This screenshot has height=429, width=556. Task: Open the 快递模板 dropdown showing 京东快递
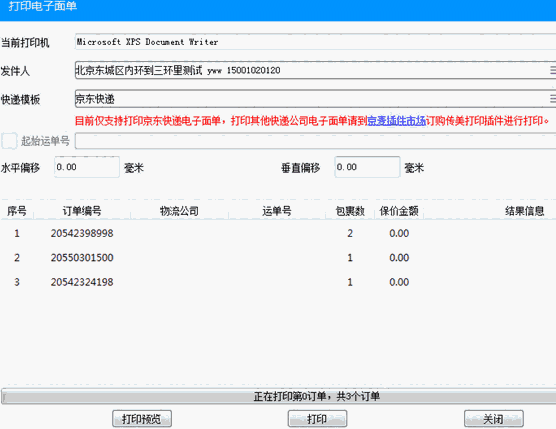pyautogui.click(x=552, y=99)
